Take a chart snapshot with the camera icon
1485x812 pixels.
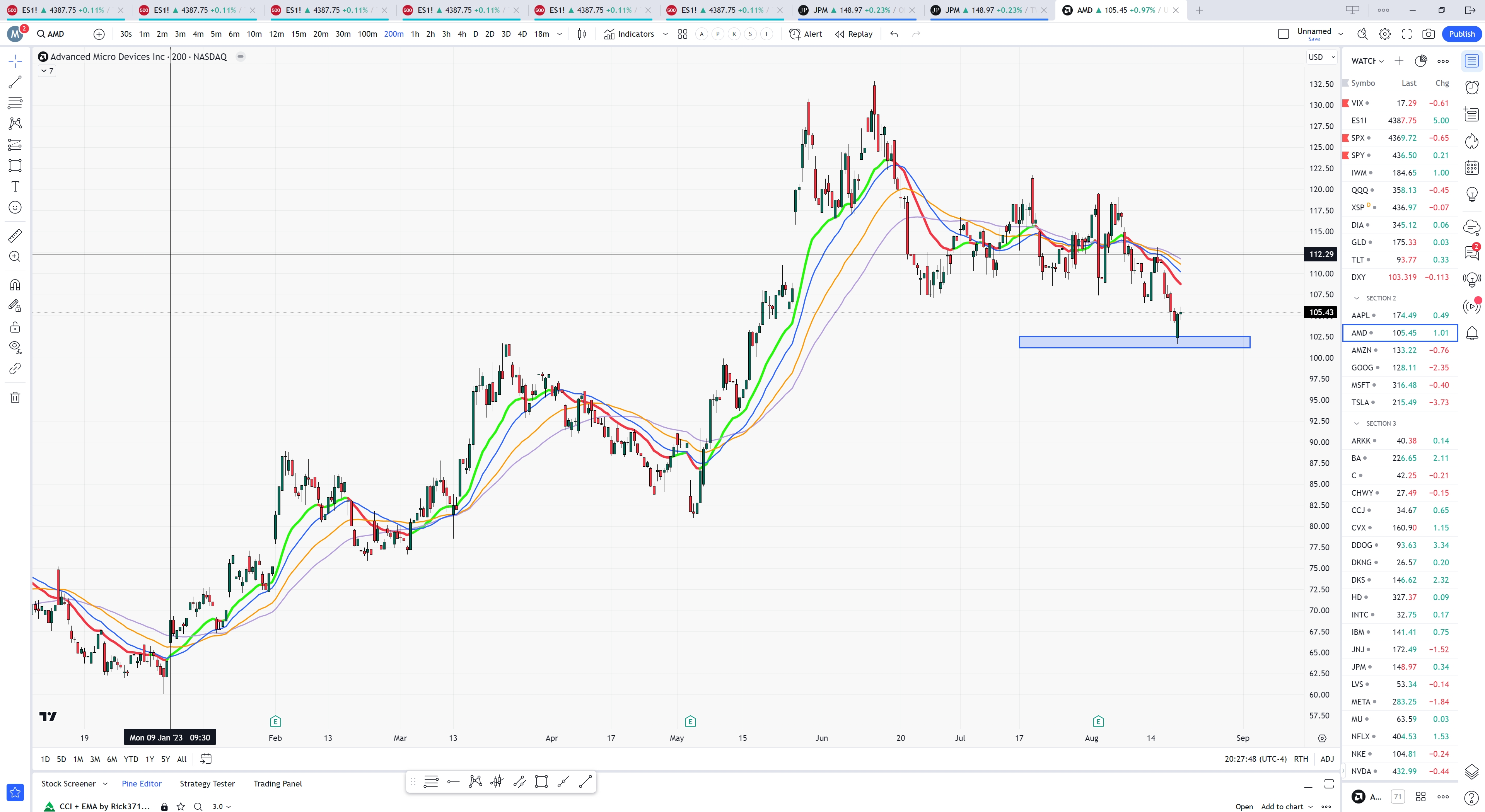pos(1429,34)
